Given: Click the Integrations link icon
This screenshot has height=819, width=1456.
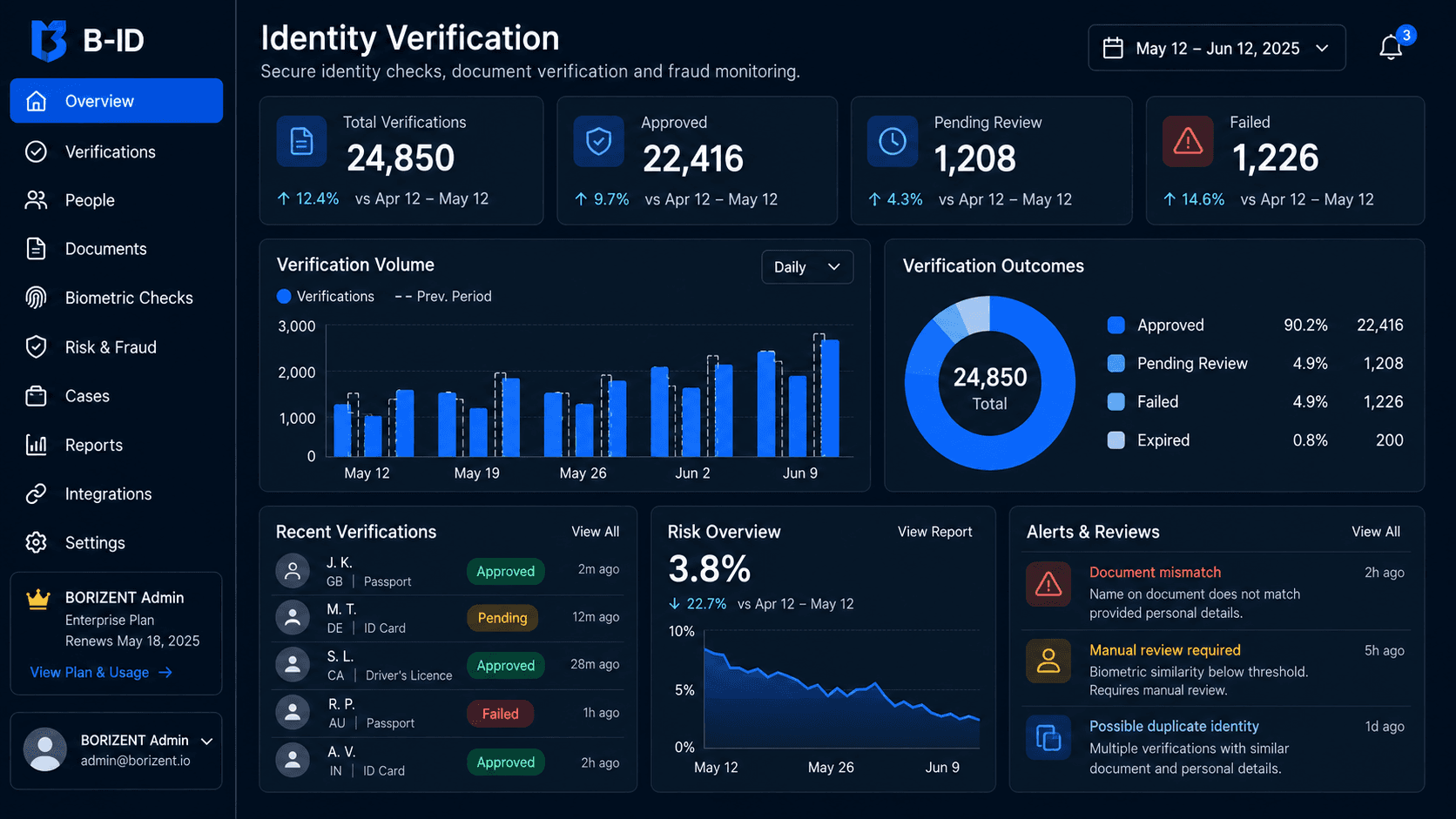Looking at the screenshot, I should 36,493.
